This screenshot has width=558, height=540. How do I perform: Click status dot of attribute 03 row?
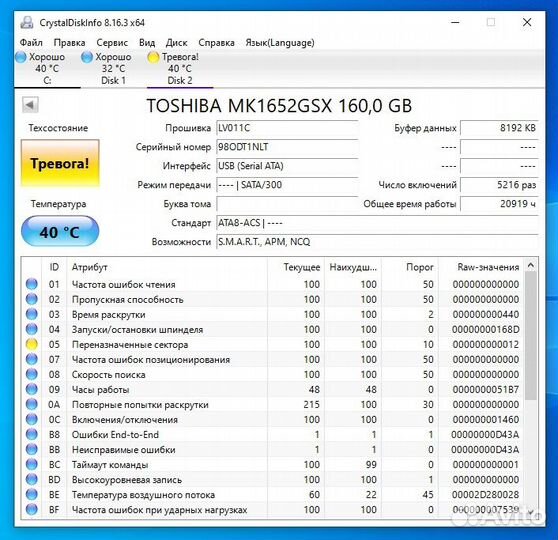click(x=32, y=314)
